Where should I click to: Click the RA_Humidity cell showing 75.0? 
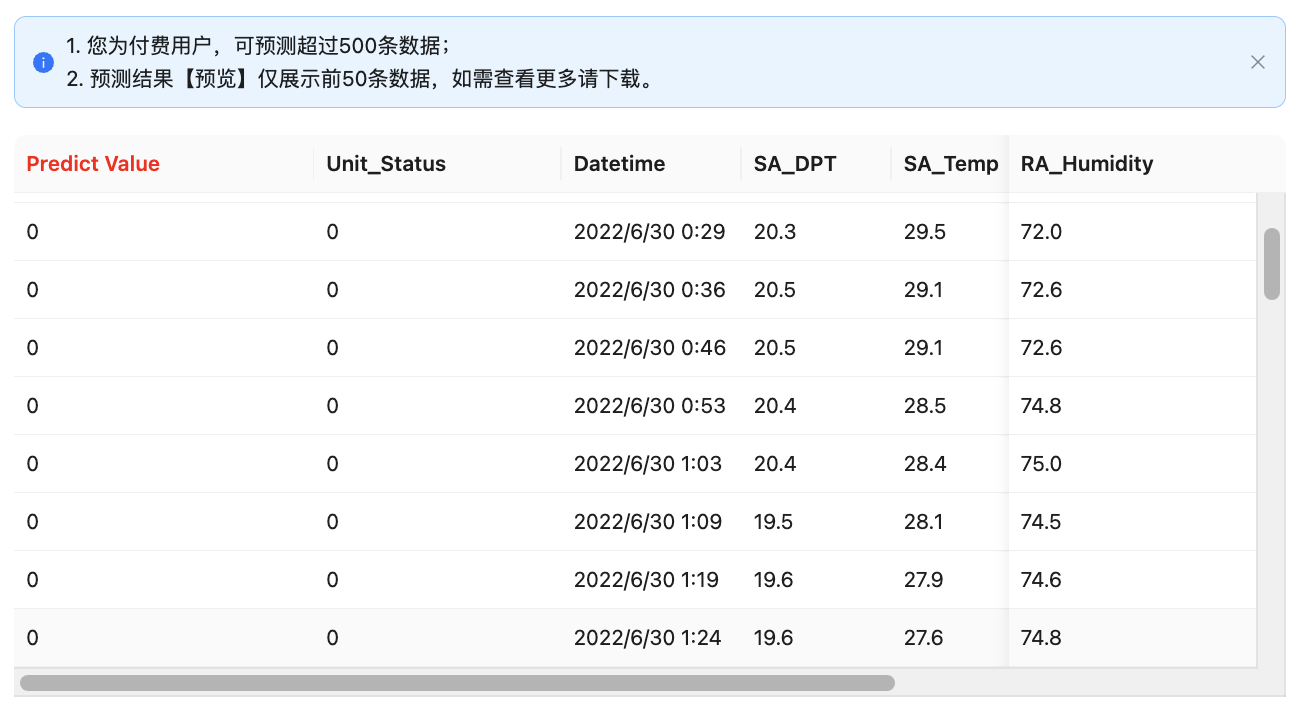tap(1041, 464)
